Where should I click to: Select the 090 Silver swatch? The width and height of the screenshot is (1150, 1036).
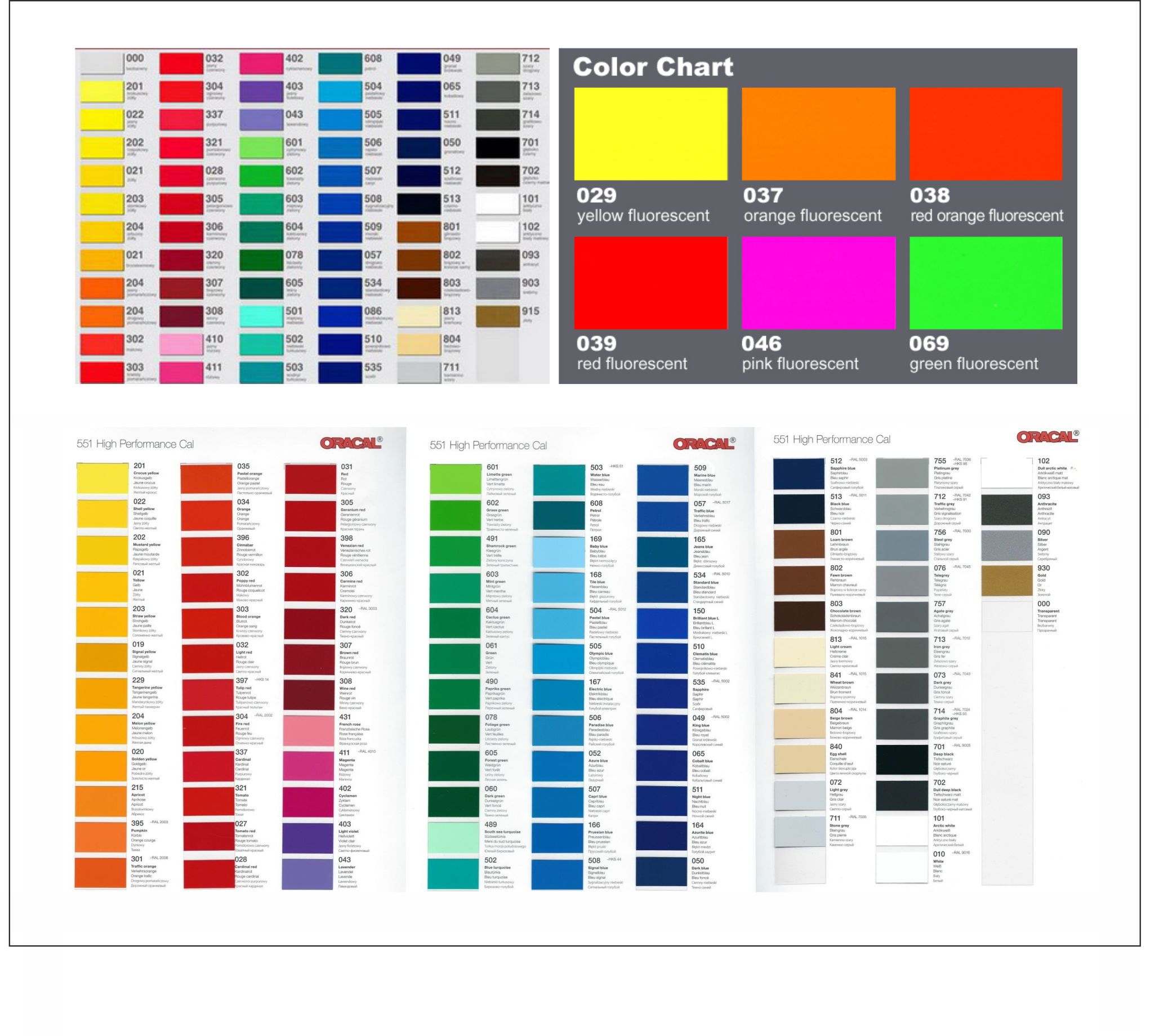coord(1006,546)
